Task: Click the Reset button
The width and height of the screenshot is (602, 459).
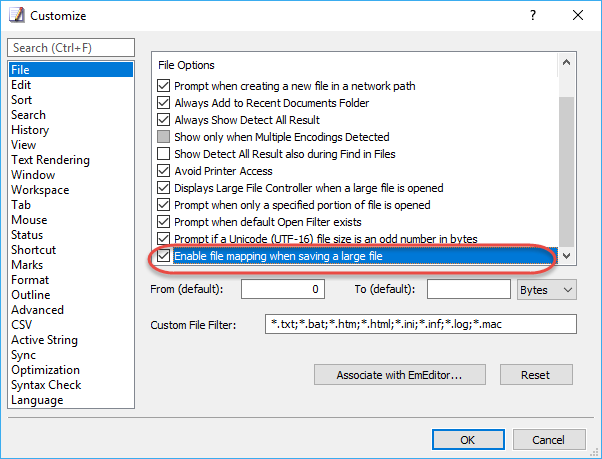Action: 536,375
